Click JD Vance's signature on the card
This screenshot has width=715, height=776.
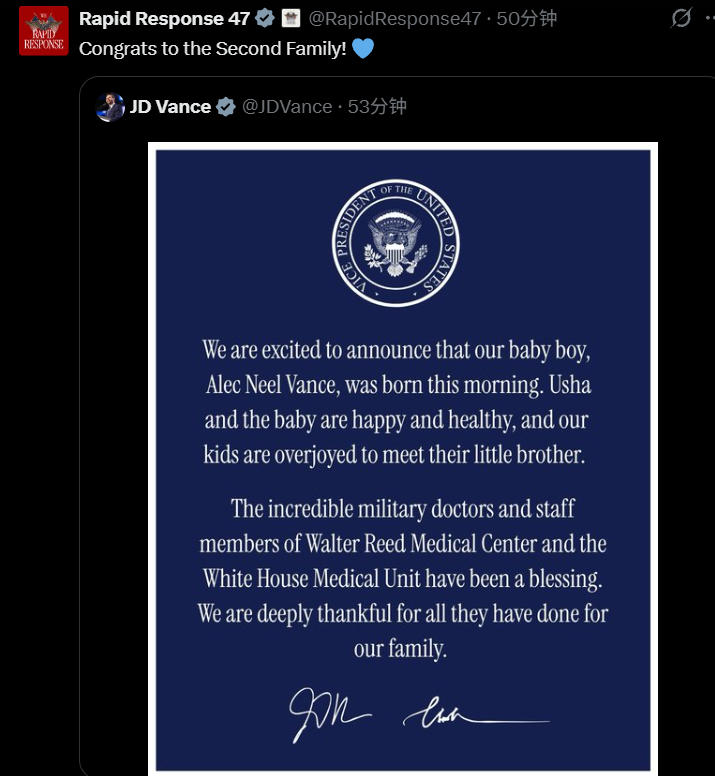click(x=330, y=715)
